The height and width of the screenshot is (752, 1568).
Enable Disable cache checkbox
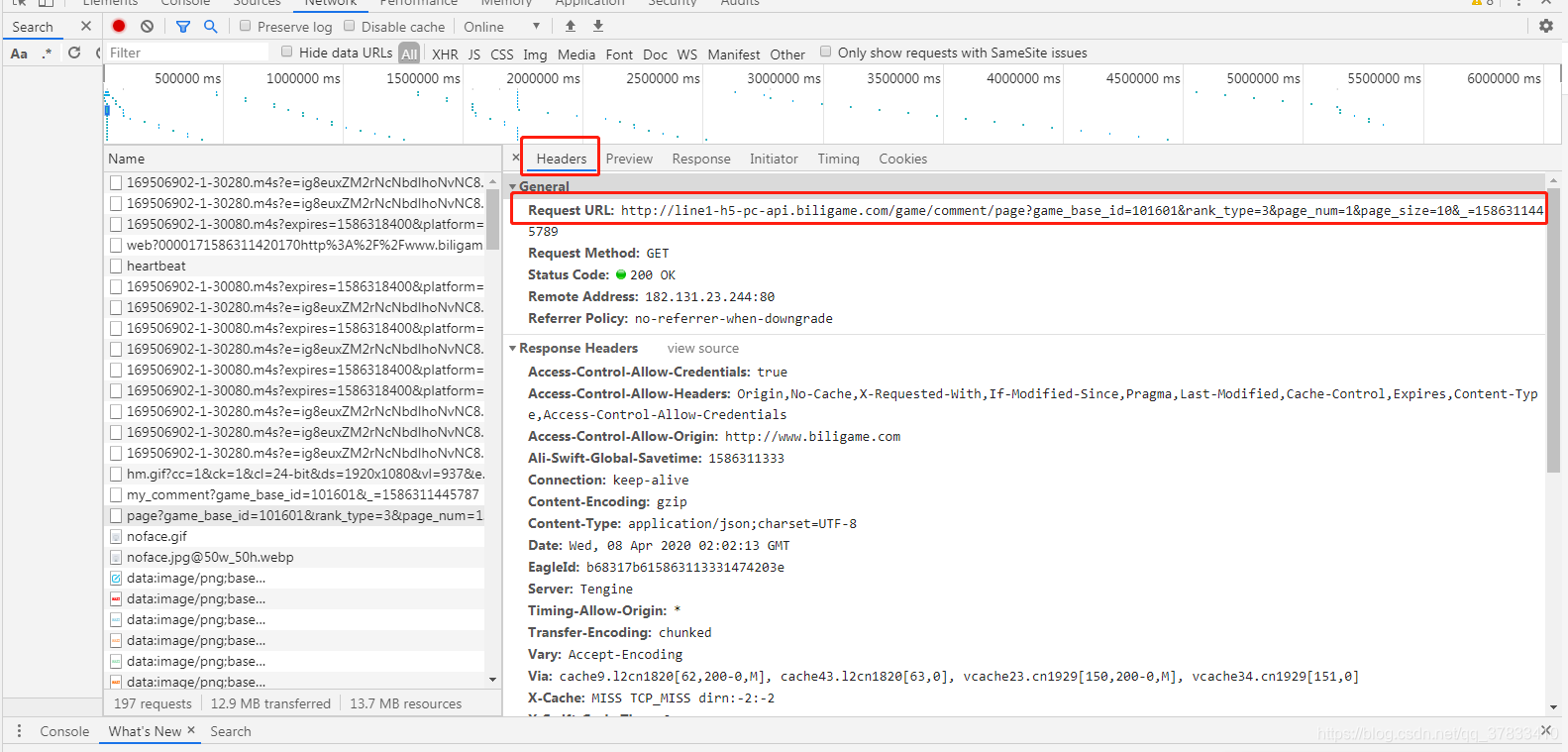350,26
